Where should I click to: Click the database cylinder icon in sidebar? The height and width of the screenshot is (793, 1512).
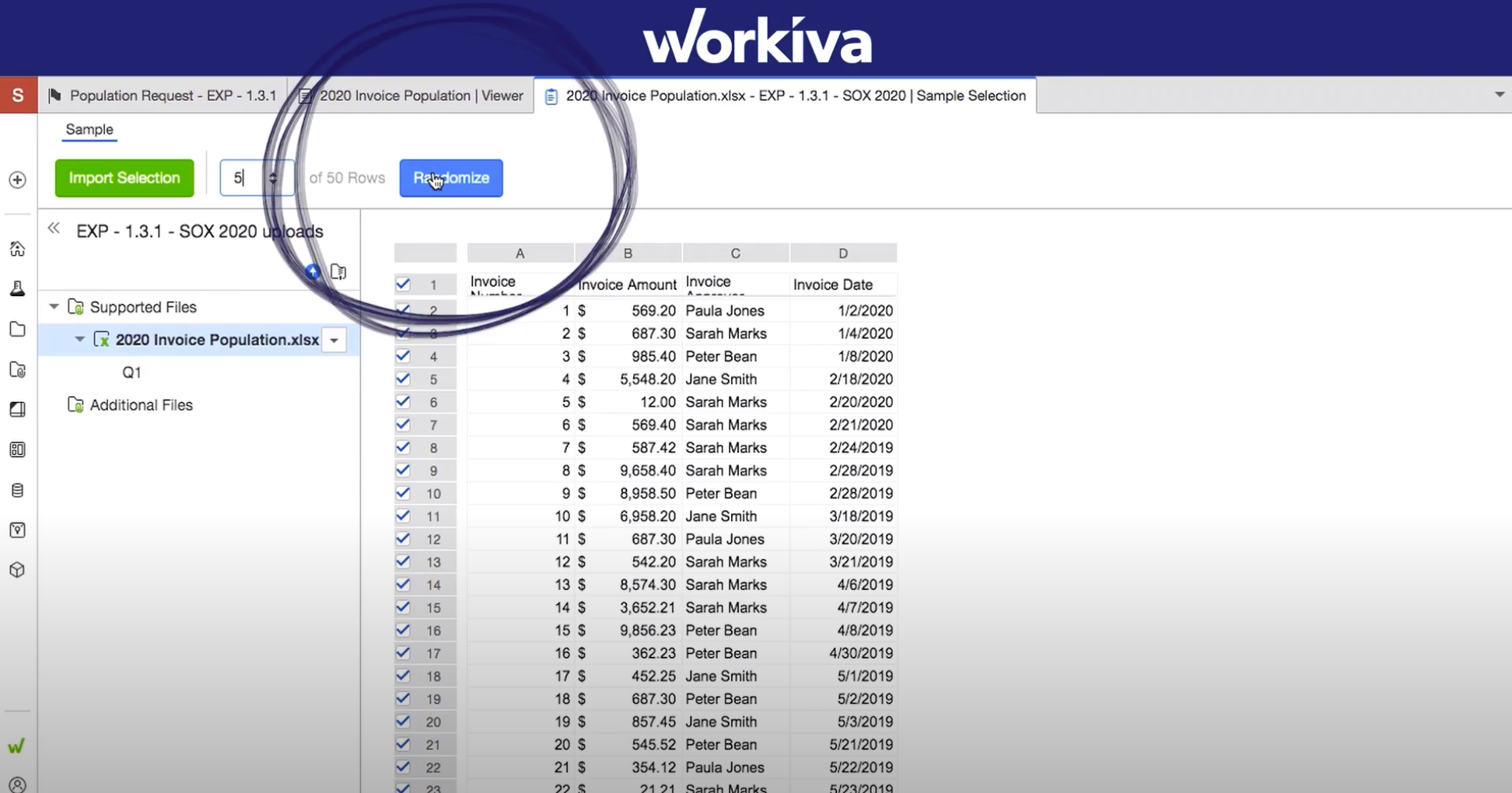click(17, 490)
